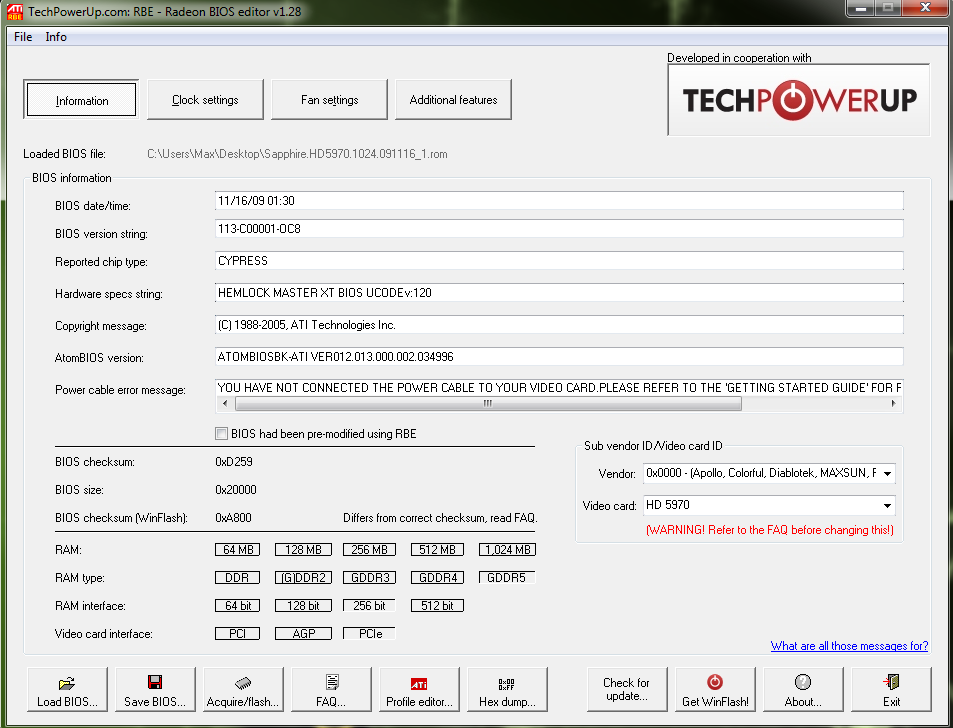Open the Video card HD 5970 dropdown
The width and height of the screenshot is (953, 728).
(x=887, y=505)
